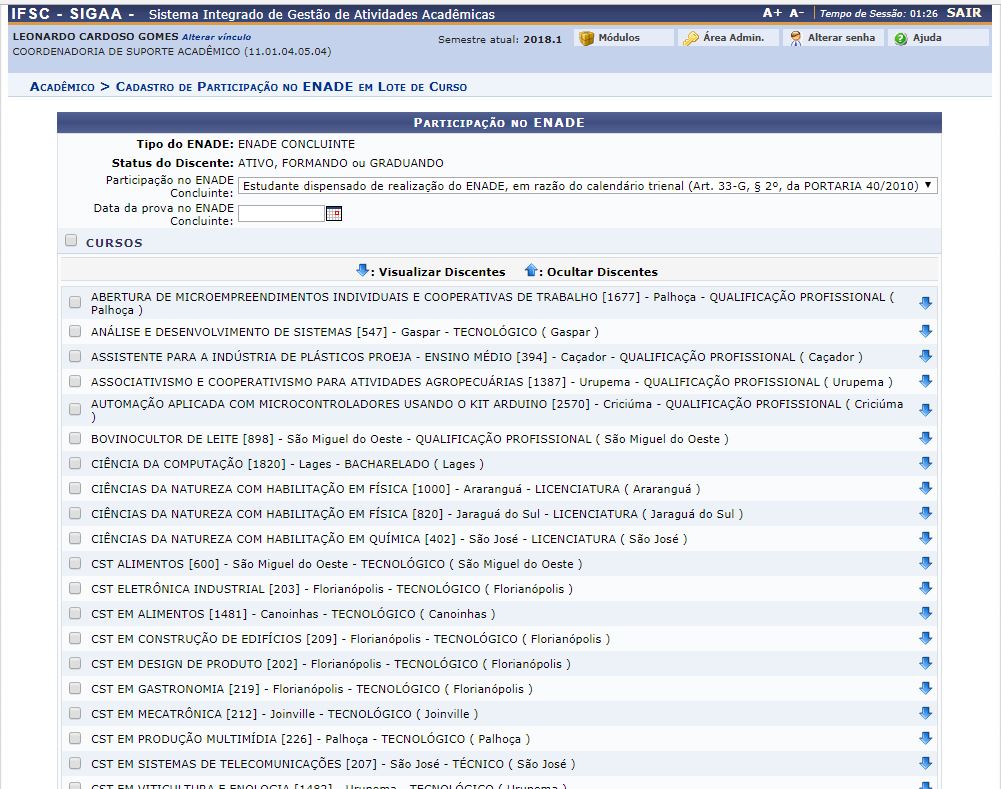This screenshot has width=1001, height=789.
Task: Tick the CST Eletrônica Industrial checkbox
Action: 75,589
